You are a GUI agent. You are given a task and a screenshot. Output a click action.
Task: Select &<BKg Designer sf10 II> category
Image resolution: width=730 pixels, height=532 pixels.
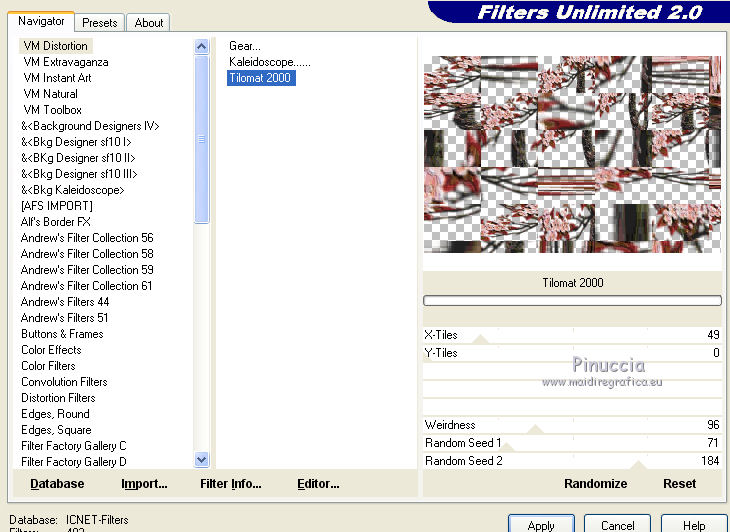[x=78, y=158]
